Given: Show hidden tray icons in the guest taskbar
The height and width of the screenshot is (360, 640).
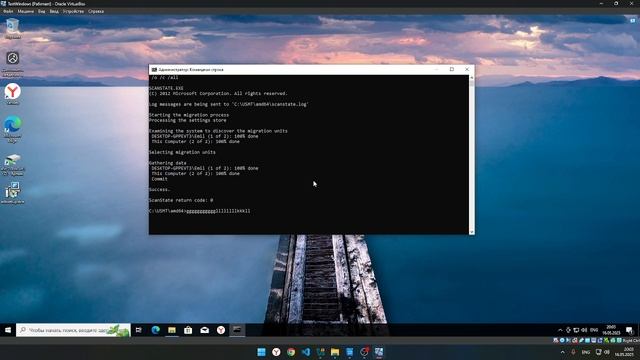Looking at the screenshot, I should tap(560, 330).
